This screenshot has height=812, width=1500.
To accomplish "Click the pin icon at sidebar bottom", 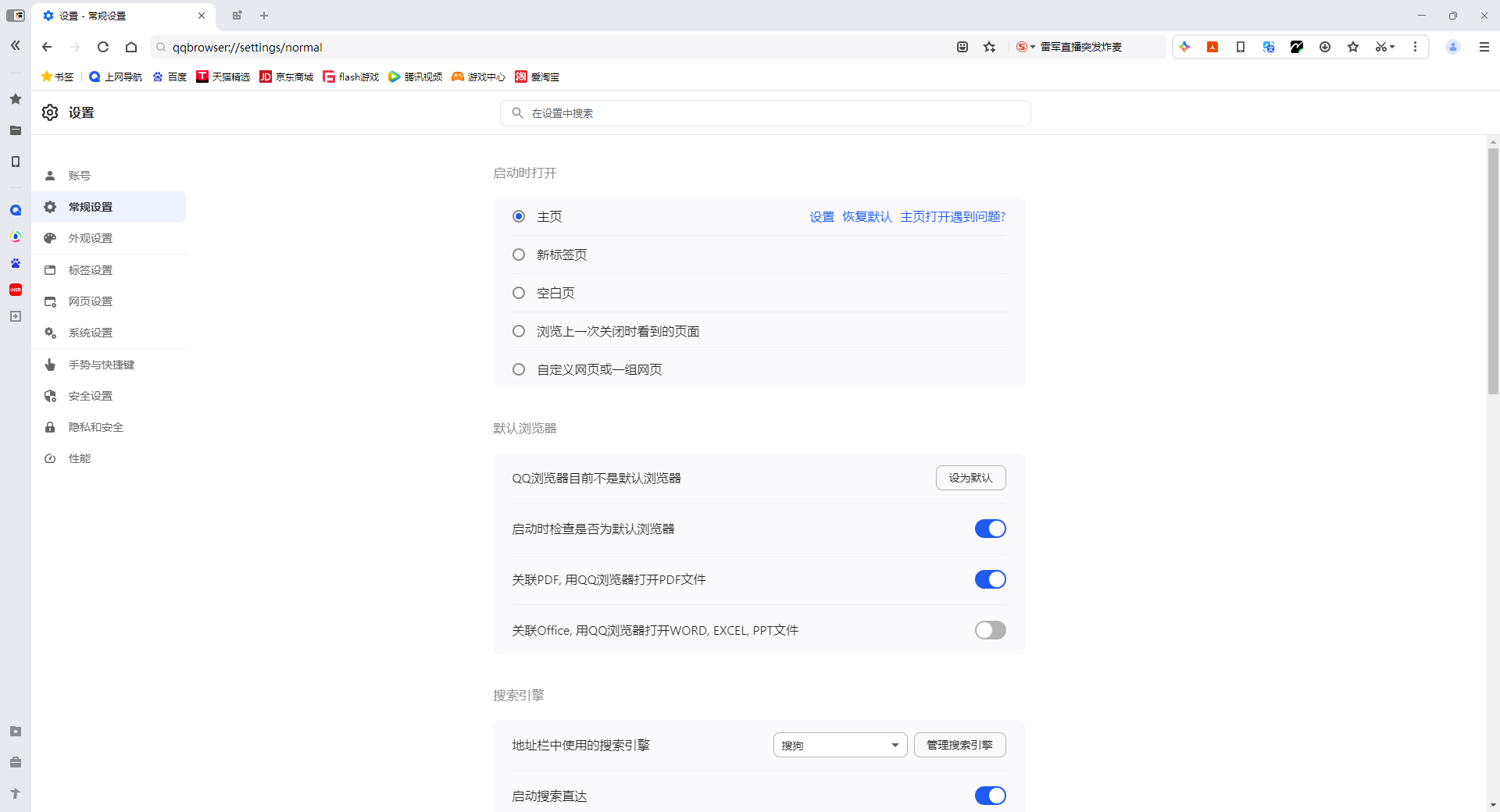I will coord(16,793).
